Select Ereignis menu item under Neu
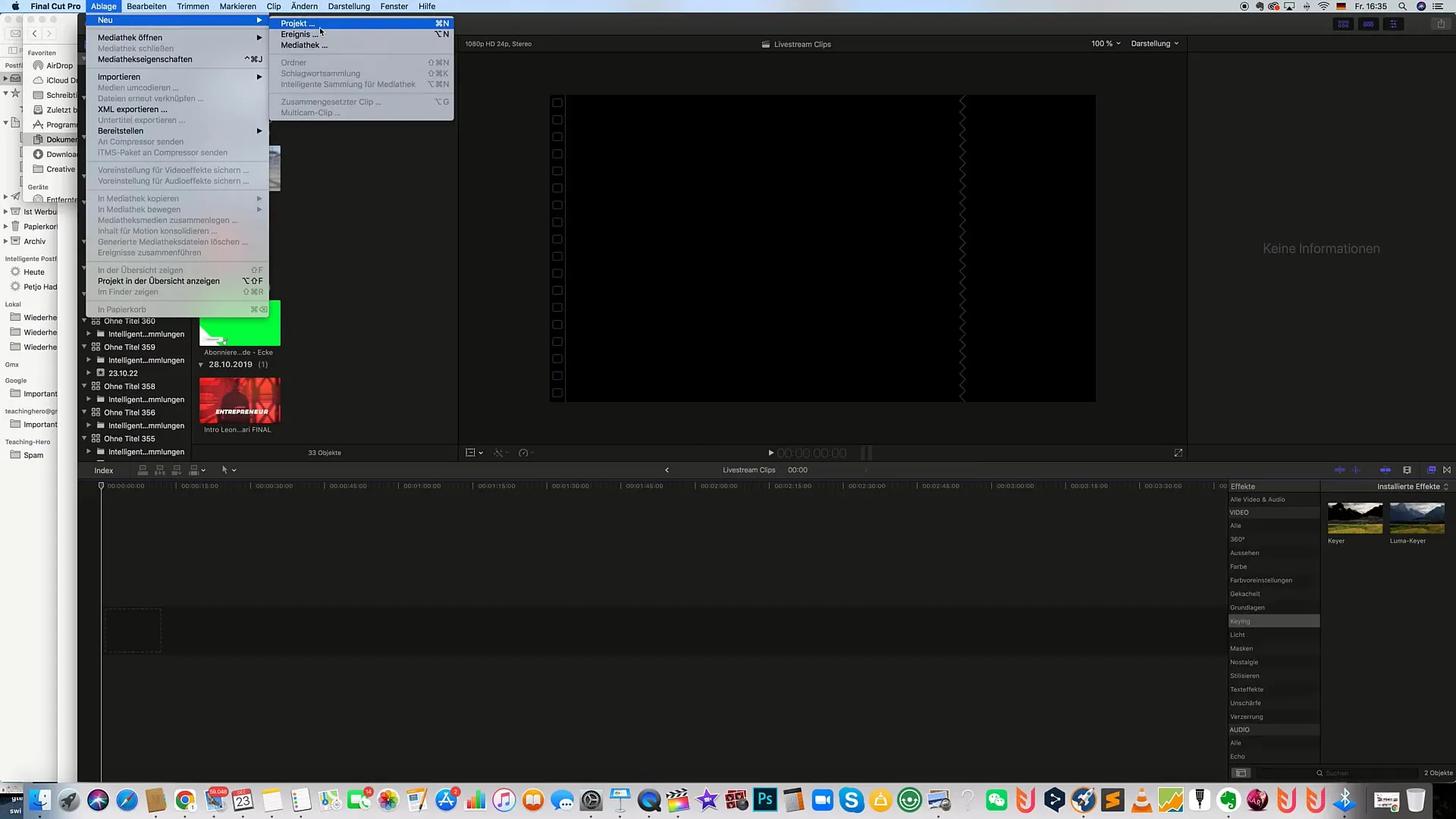Screen dimensions: 1456x819 [x=300, y=34]
